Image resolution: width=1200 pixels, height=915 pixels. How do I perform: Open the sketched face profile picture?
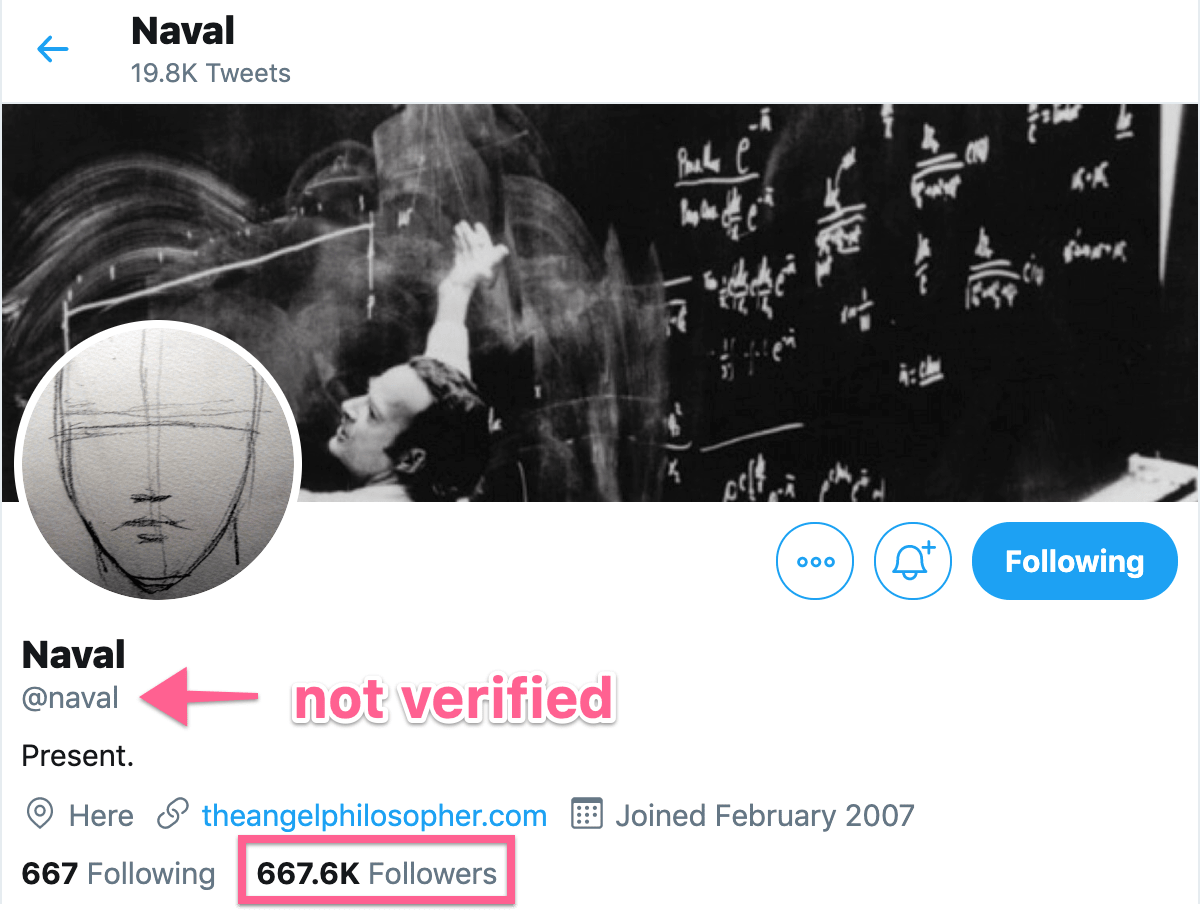[x=158, y=461]
